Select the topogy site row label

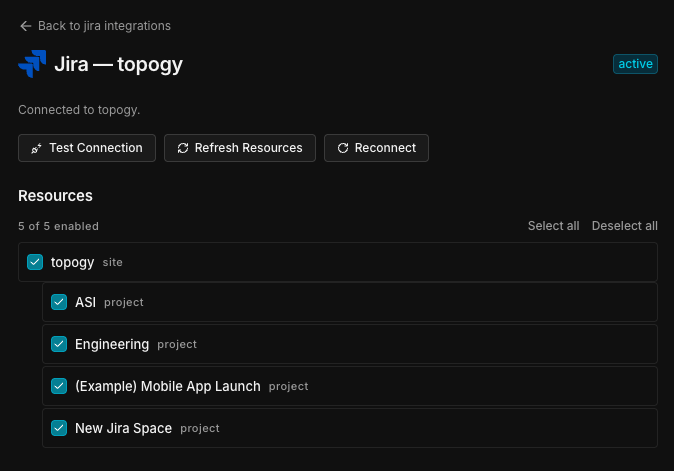(72, 263)
